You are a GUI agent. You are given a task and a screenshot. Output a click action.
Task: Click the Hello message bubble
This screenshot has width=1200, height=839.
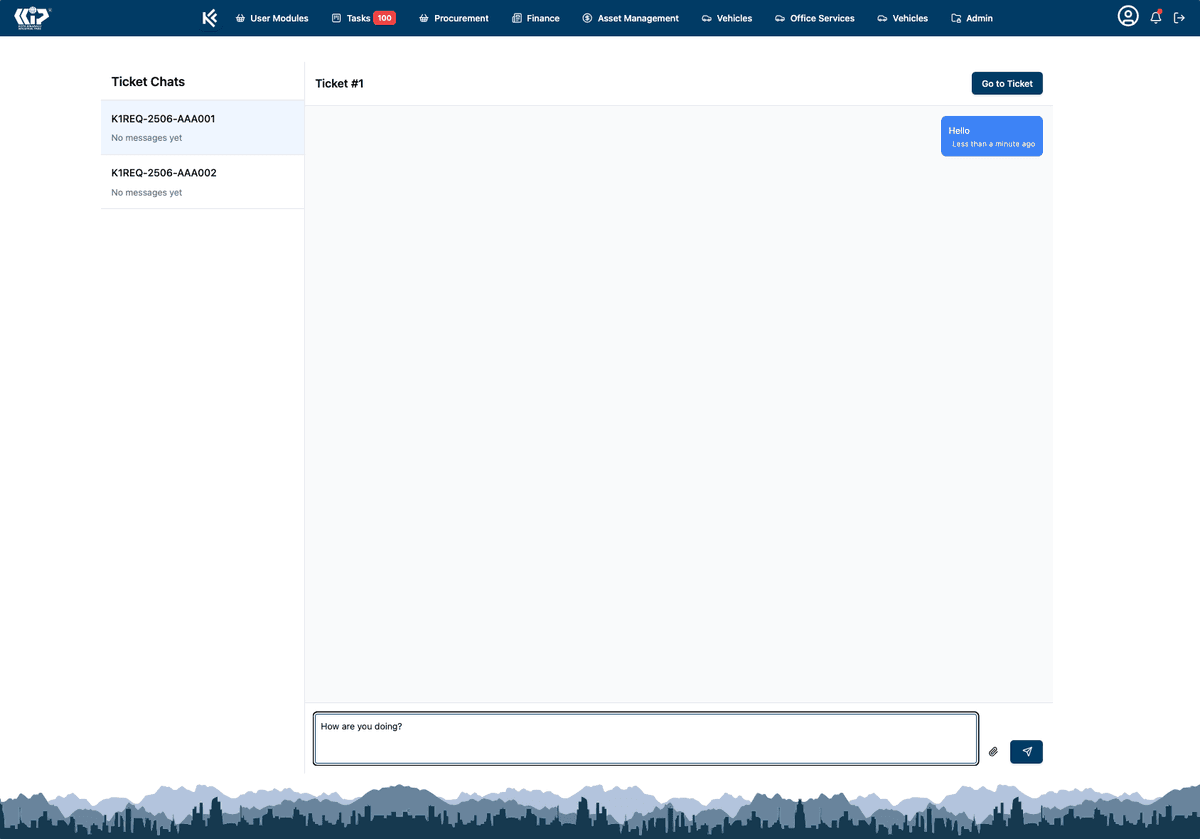(x=991, y=135)
